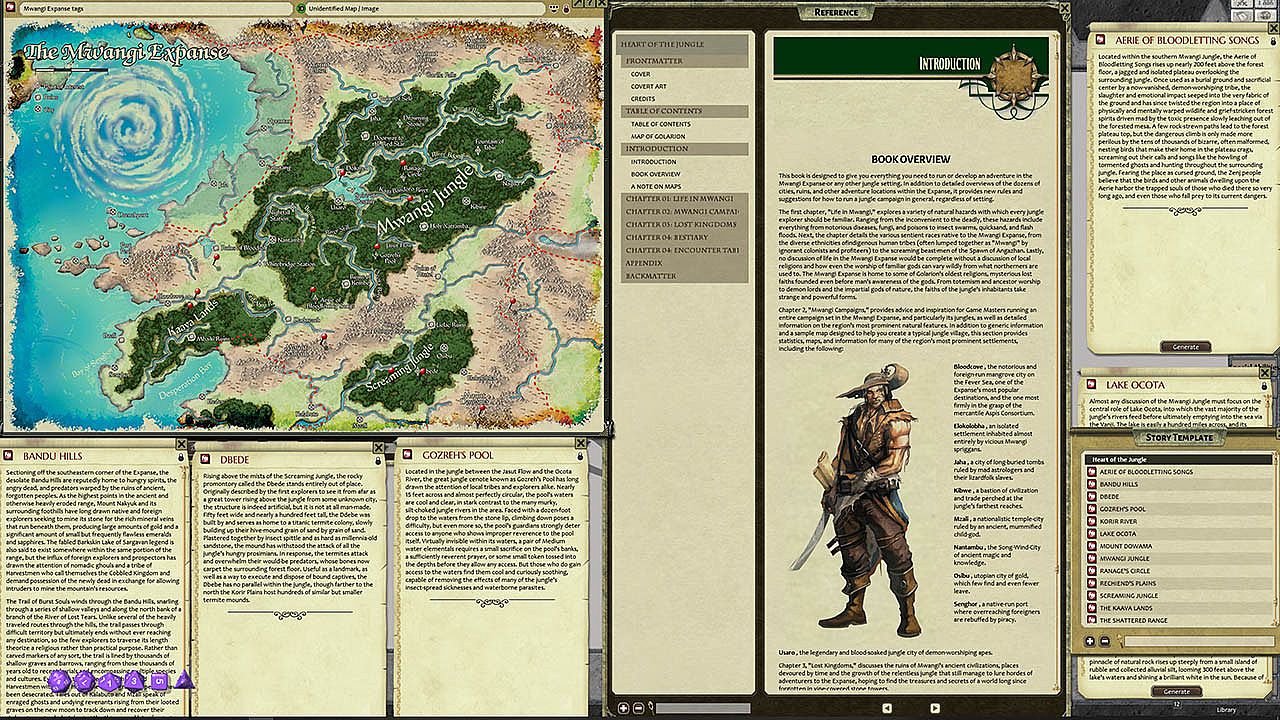Viewport: 1280px width, 720px height.
Task: Expand Chapter 04: Bestiary section
Action: 684,237
